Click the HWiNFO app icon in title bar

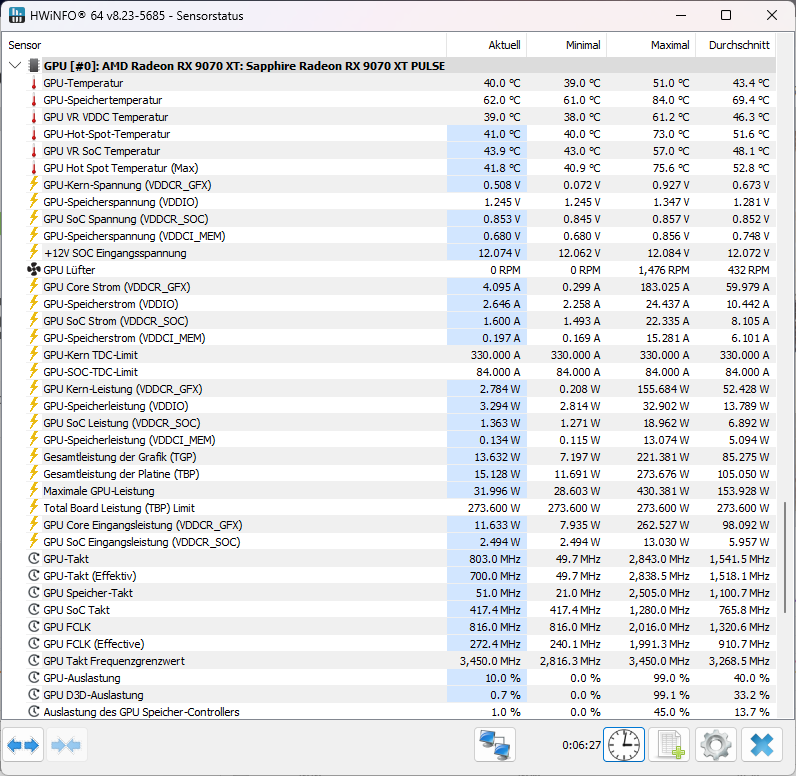17,15
